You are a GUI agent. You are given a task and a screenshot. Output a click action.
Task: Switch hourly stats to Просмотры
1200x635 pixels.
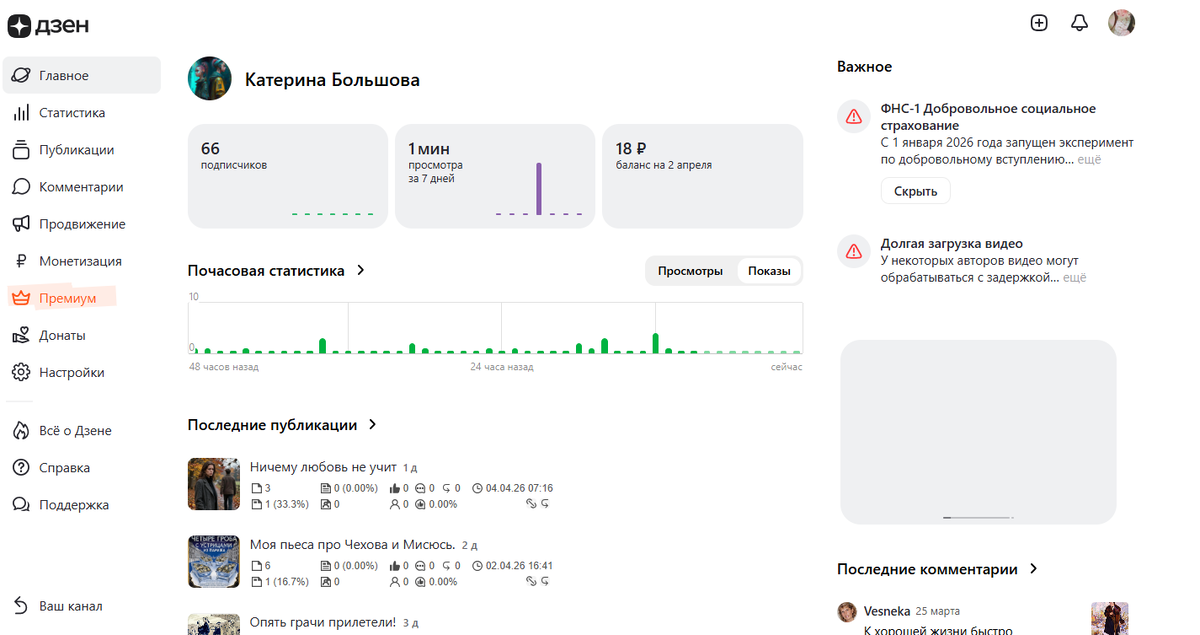(690, 271)
